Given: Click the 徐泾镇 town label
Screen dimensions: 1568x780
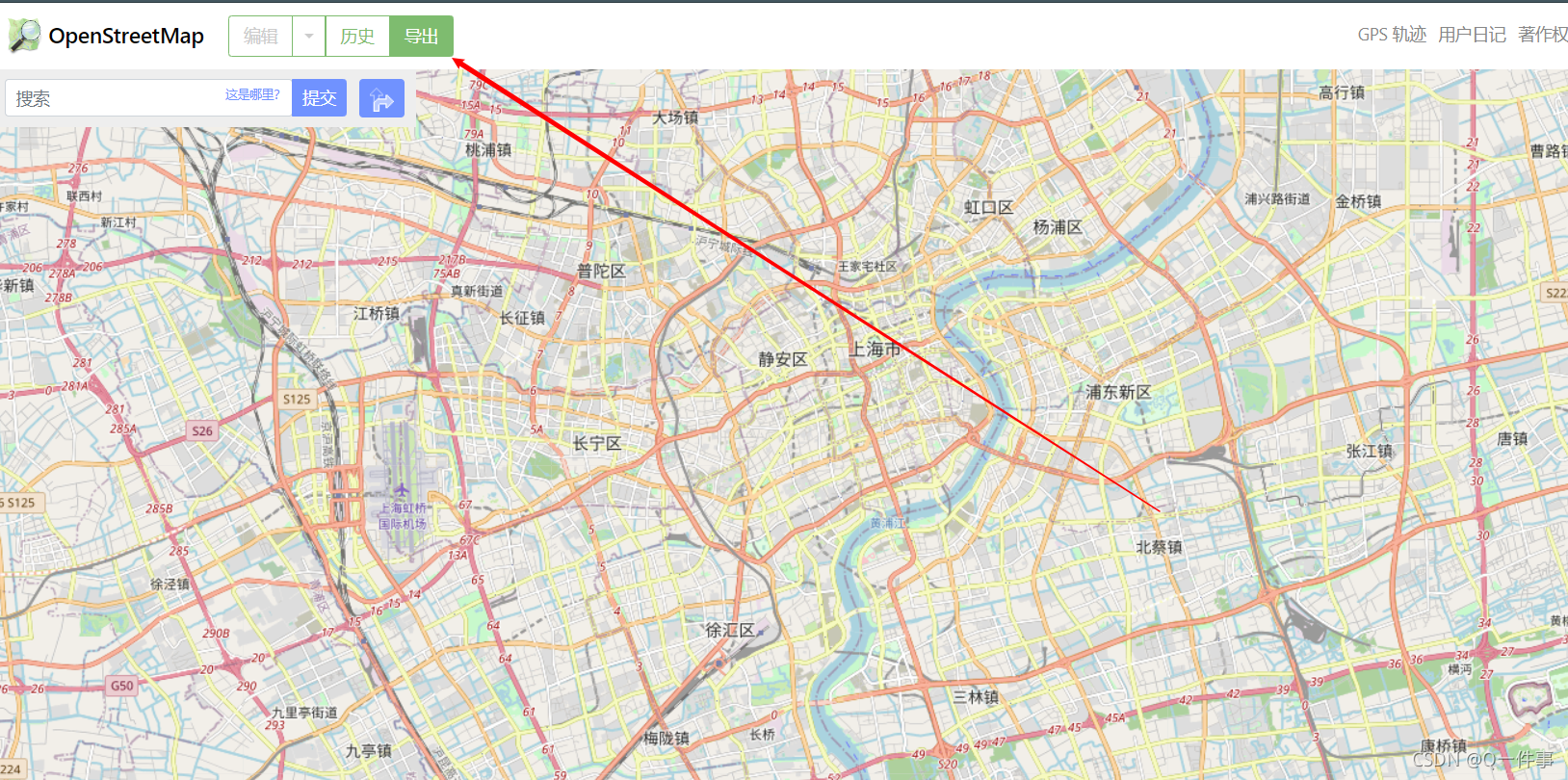Looking at the screenshot, I should [170, 585].
